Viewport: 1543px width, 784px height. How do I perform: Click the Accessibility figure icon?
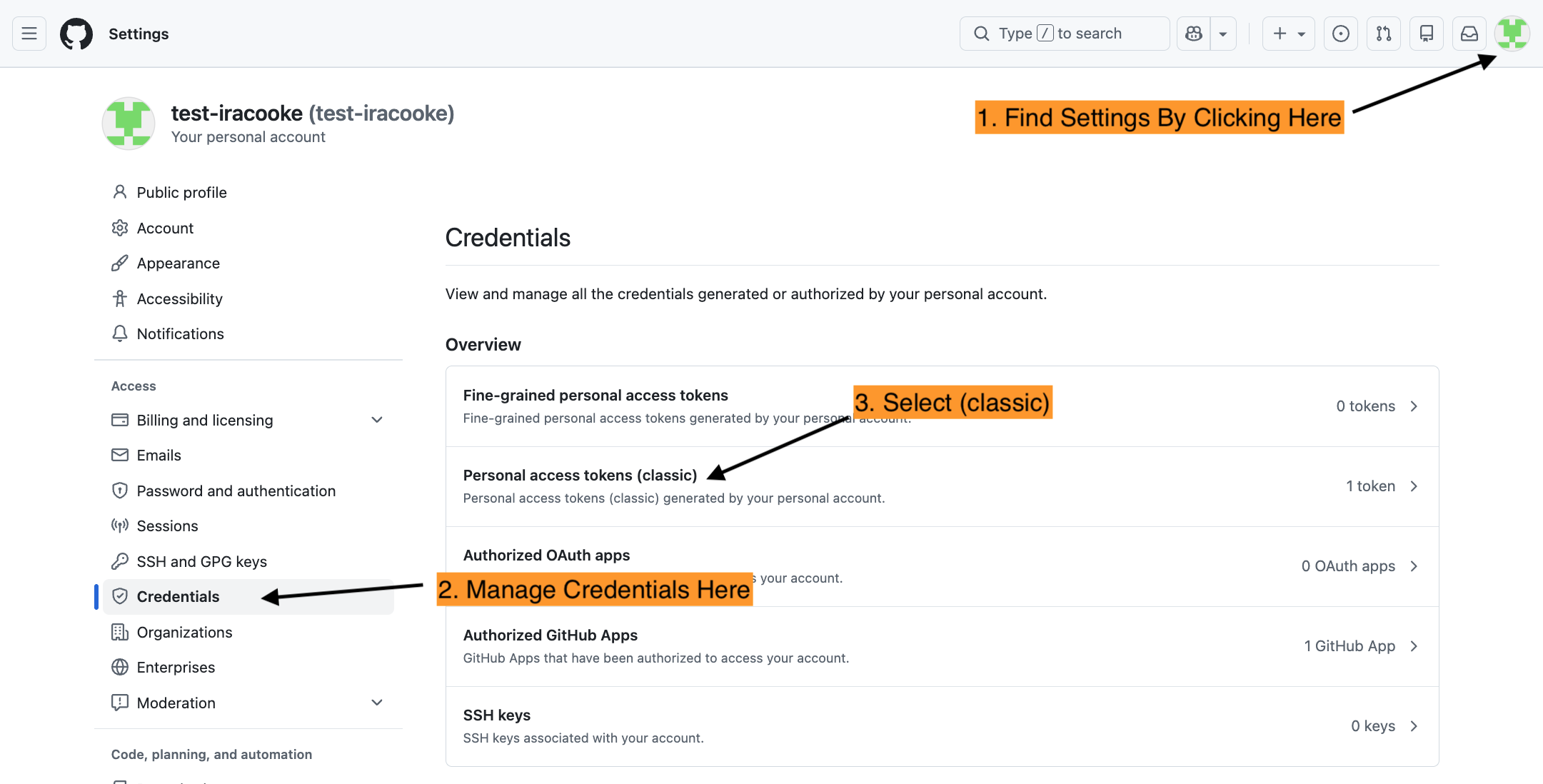[x=120, y=298]
